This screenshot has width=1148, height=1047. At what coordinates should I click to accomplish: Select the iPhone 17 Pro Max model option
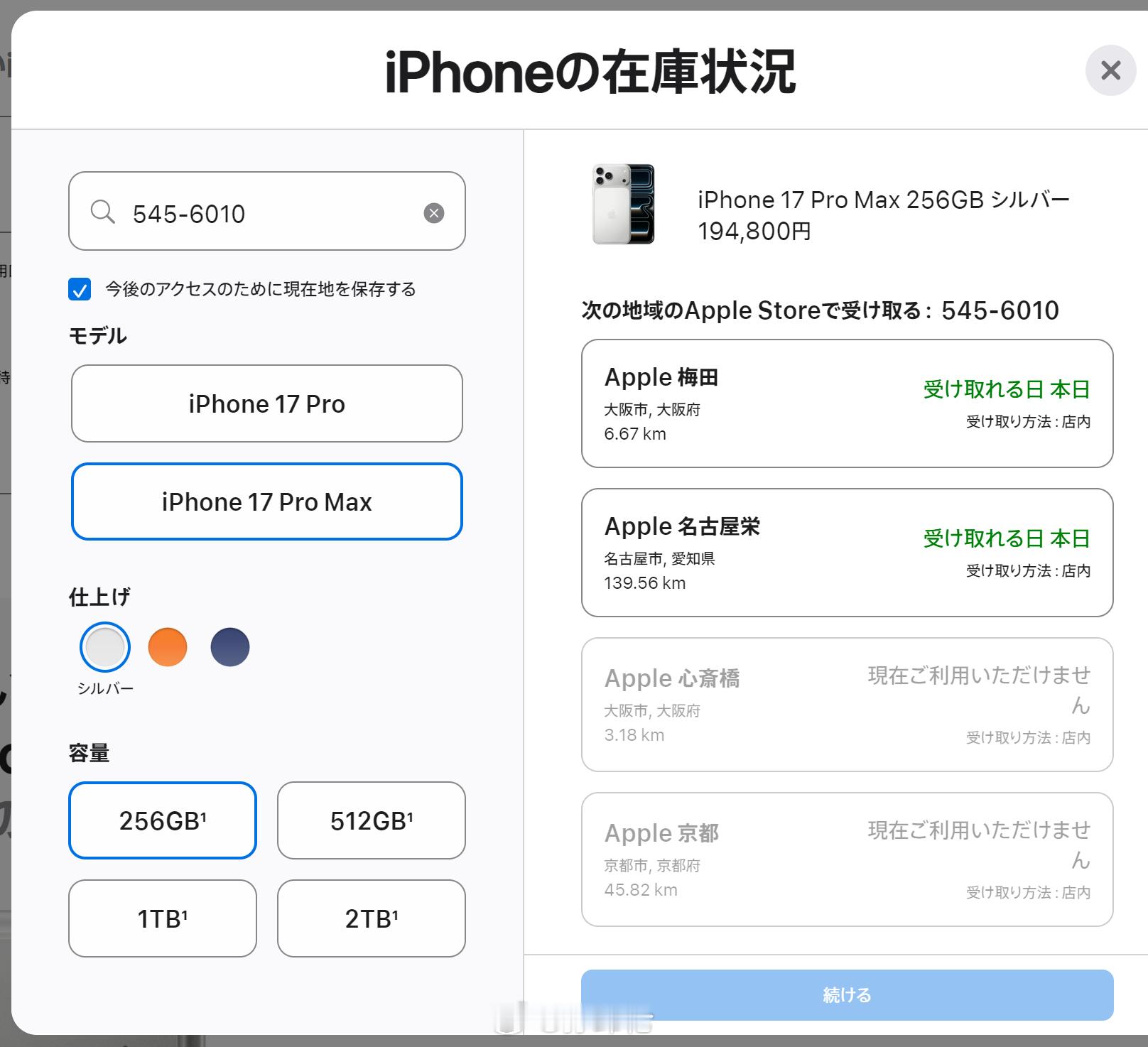pos(266,501)
